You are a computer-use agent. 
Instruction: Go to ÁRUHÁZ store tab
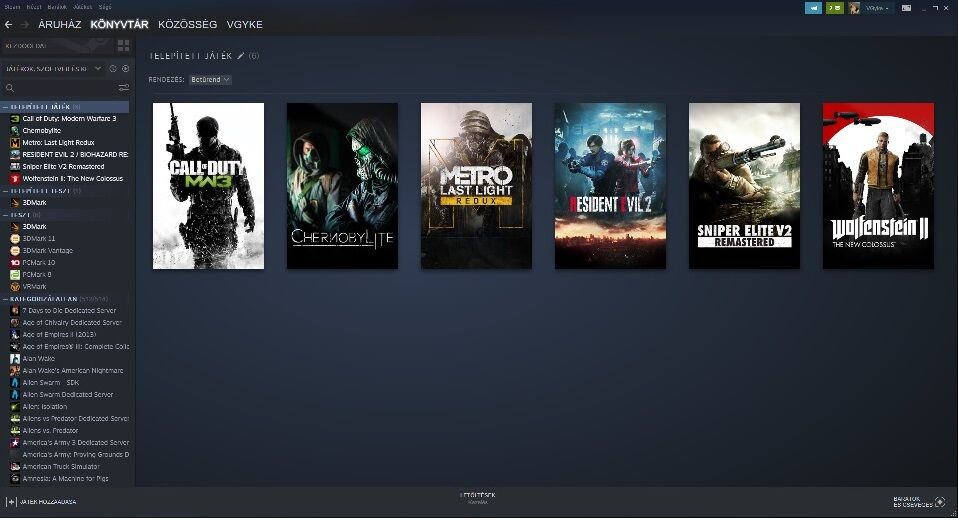(x=59, y=24)
